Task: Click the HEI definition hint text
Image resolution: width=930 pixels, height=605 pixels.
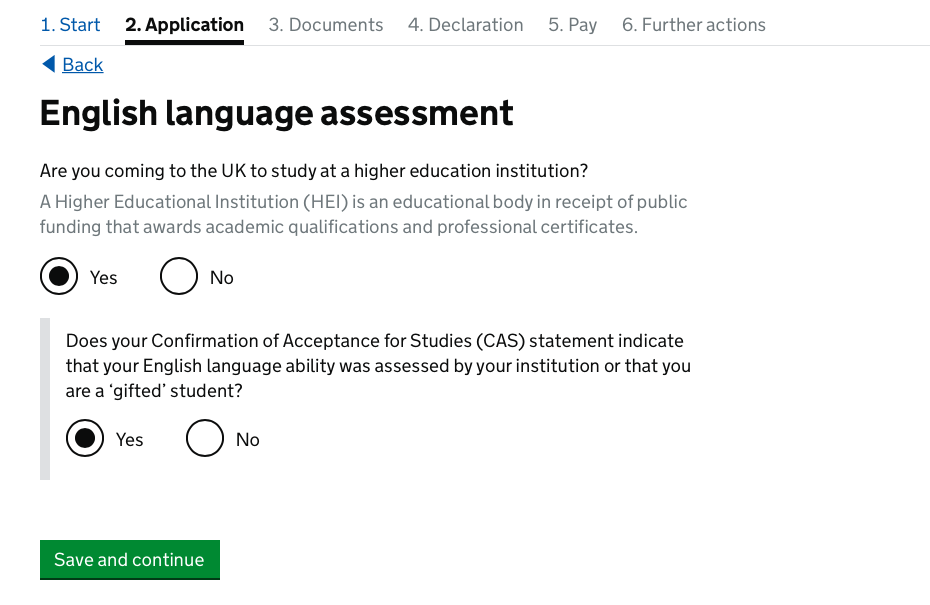Action: click(364, 214)
